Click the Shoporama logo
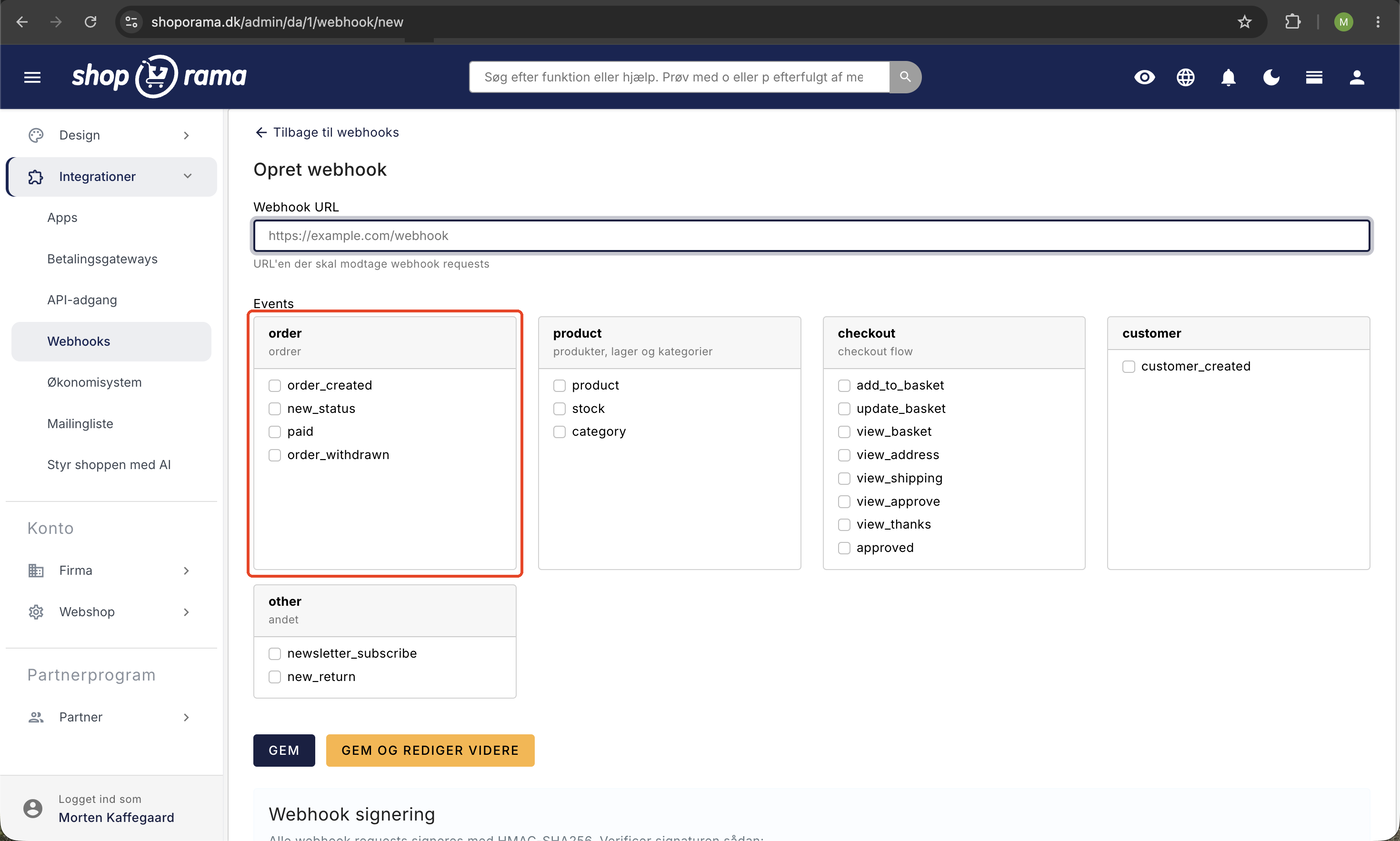1400x841 pixels. tap(159, 77)
